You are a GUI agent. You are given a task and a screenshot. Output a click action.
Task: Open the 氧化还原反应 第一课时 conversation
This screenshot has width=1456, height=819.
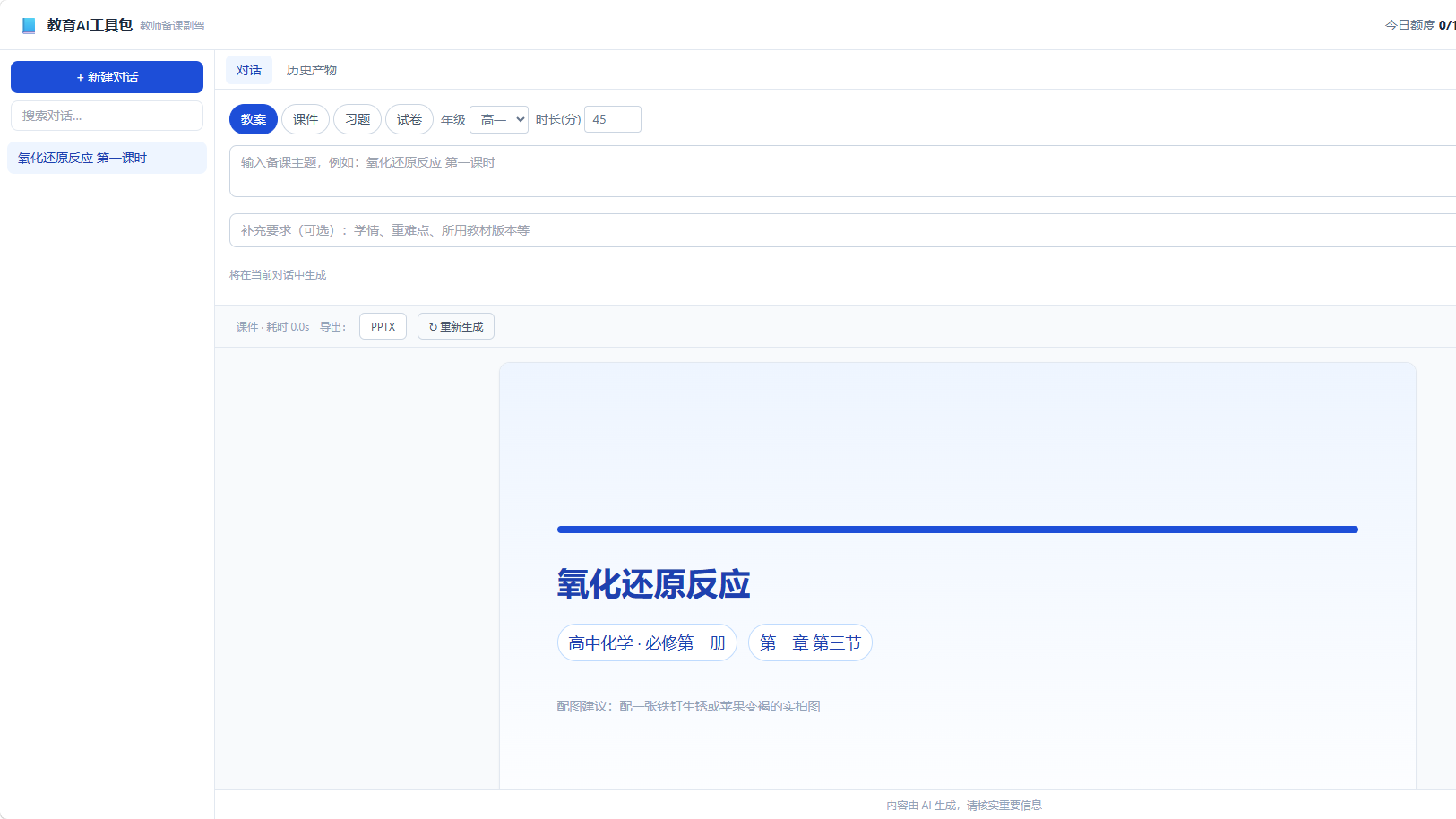107,158
